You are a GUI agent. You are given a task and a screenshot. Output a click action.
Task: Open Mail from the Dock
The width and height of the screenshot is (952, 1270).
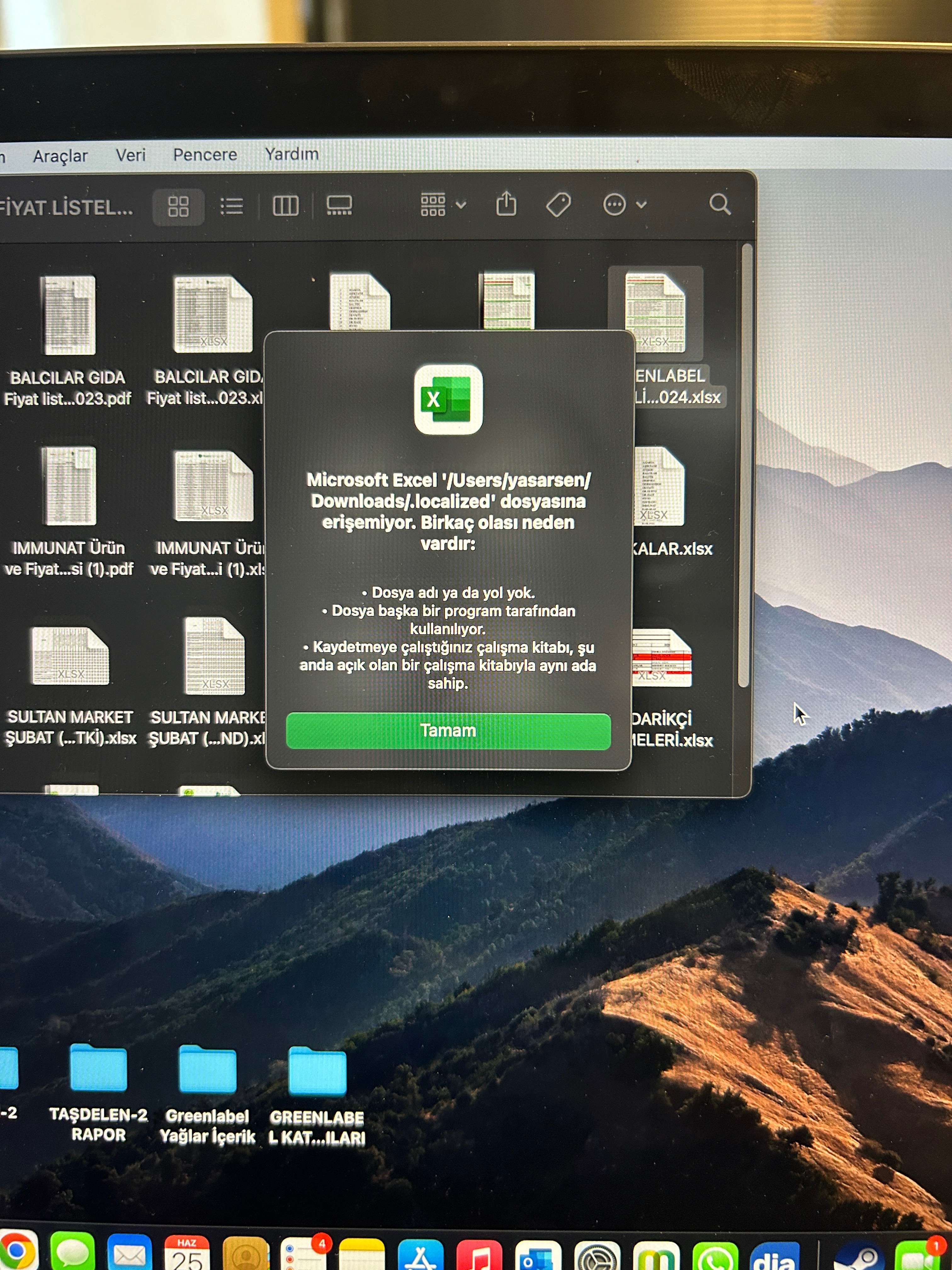click(x=130, y=1252)
